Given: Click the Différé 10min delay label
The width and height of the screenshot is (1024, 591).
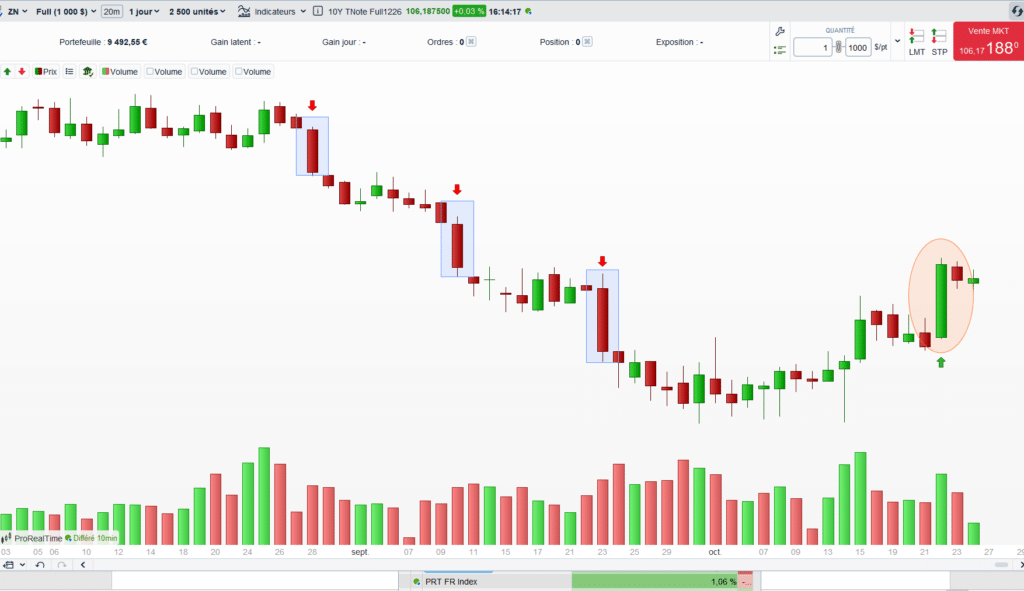Looking at the screenshot, I should (95, 538).
